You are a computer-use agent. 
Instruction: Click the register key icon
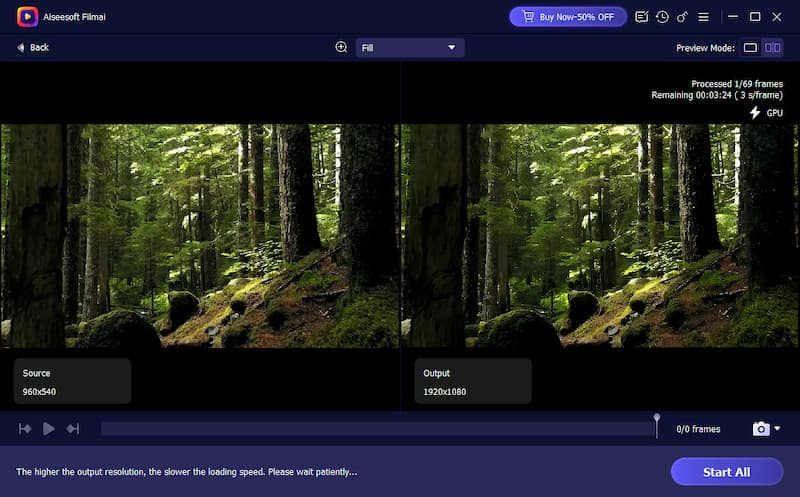682,17
